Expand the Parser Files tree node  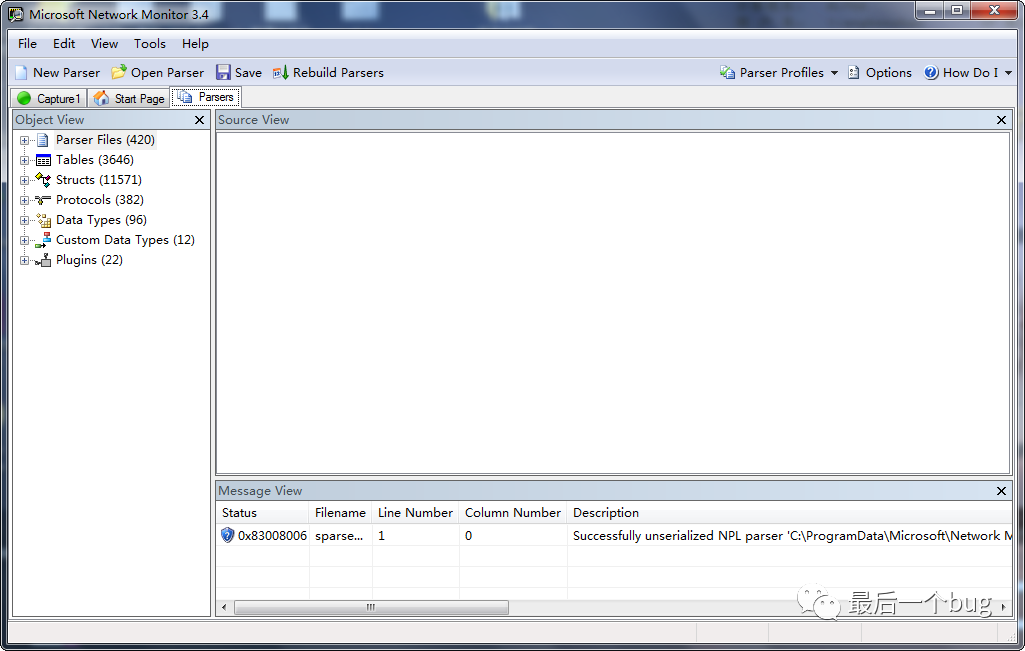click(24, 141)
